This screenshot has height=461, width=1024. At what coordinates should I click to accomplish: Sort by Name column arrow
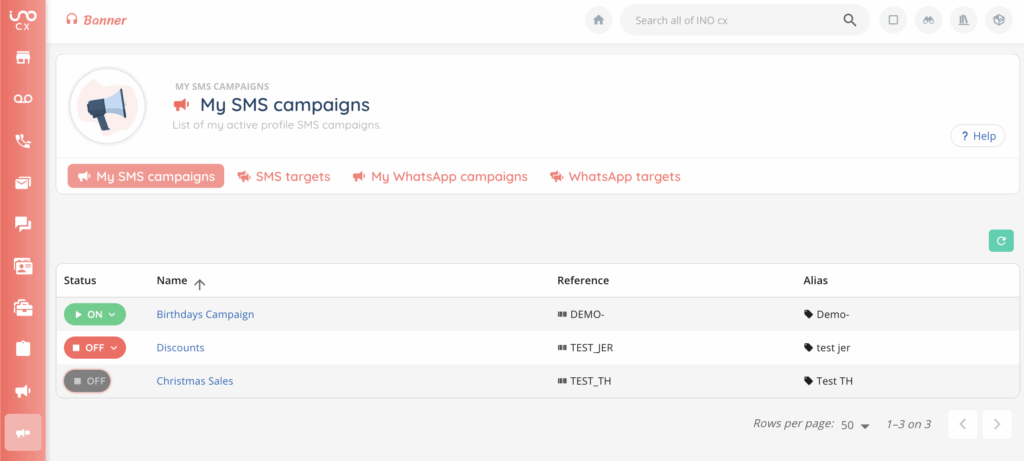click(200, 282)
